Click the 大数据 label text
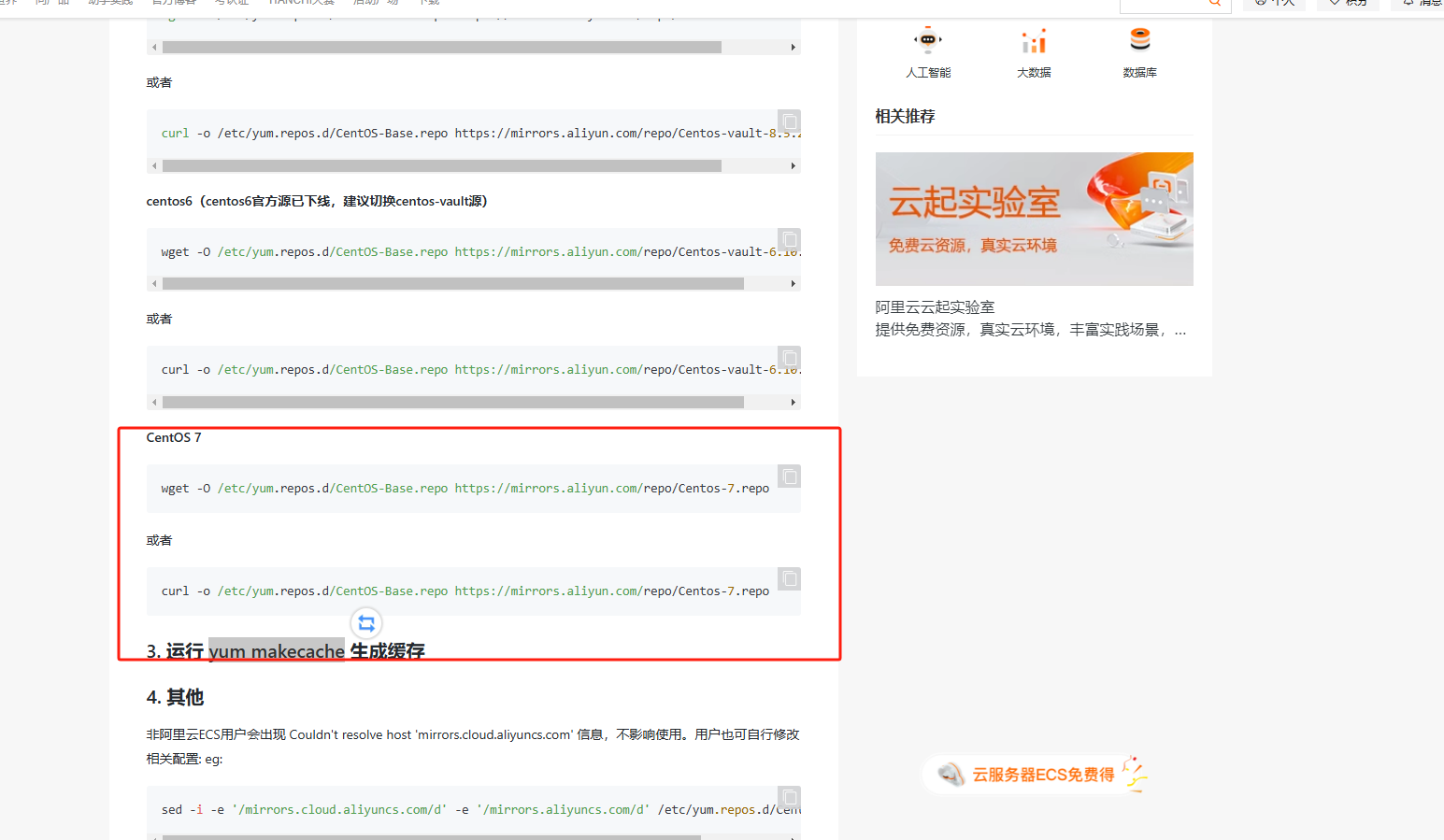 (x=1034, y=73)
